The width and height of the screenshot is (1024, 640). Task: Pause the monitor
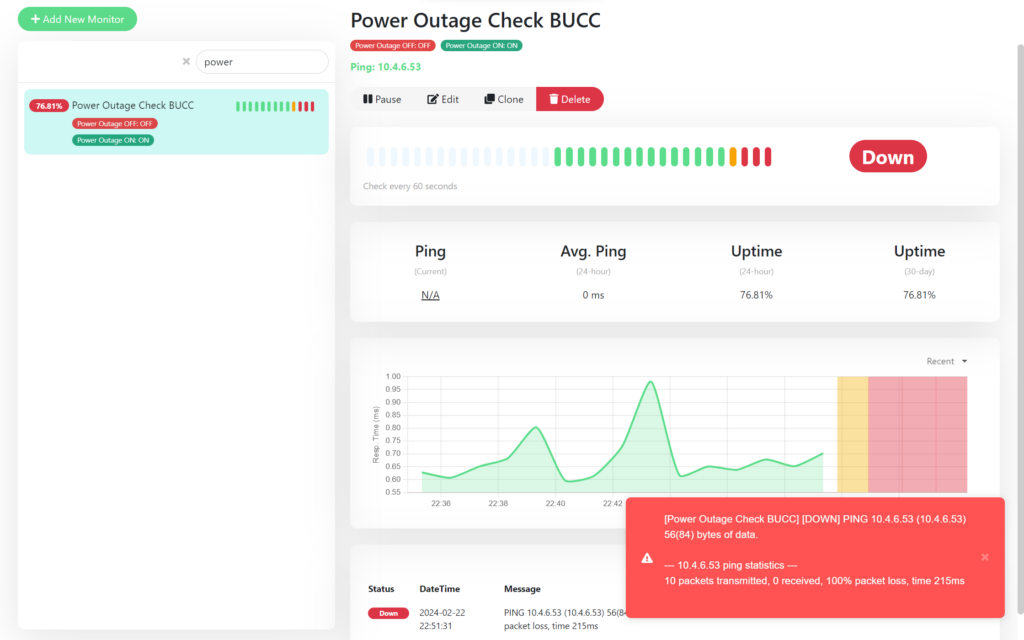382,99
